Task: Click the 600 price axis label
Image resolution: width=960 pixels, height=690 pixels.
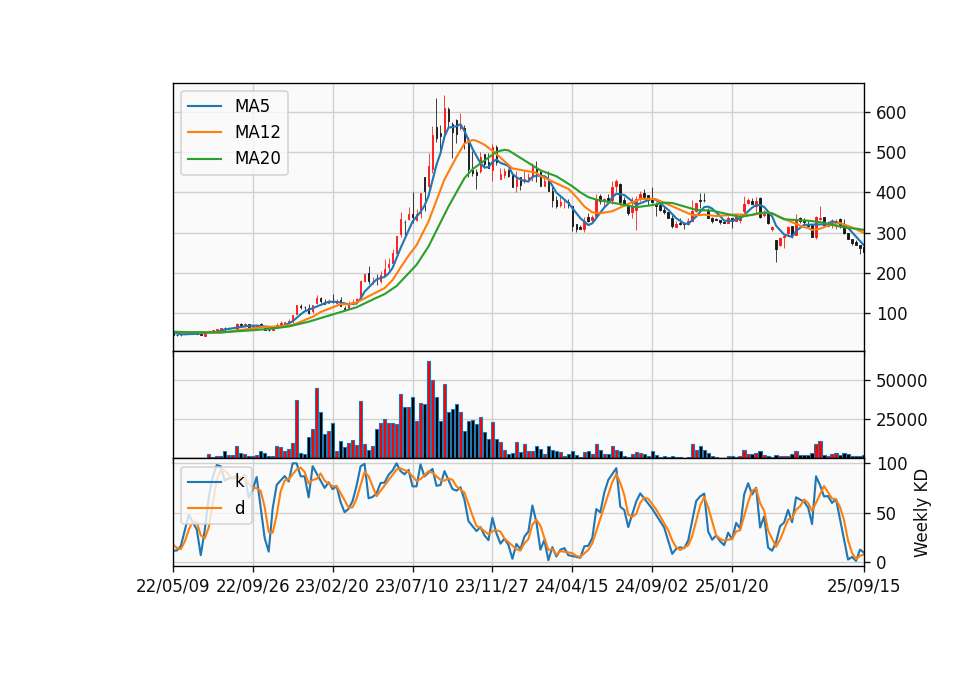Action: (891, 113)
